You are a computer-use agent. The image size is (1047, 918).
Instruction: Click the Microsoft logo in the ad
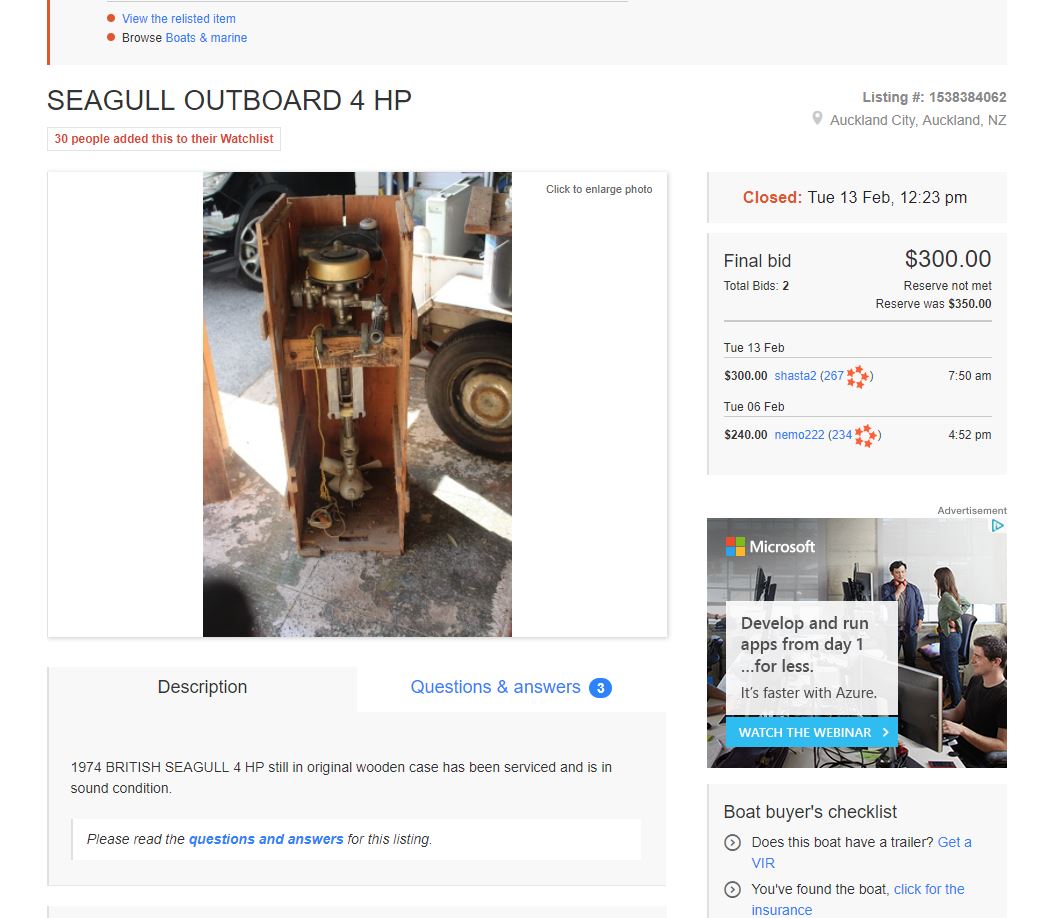coord(770,547)
